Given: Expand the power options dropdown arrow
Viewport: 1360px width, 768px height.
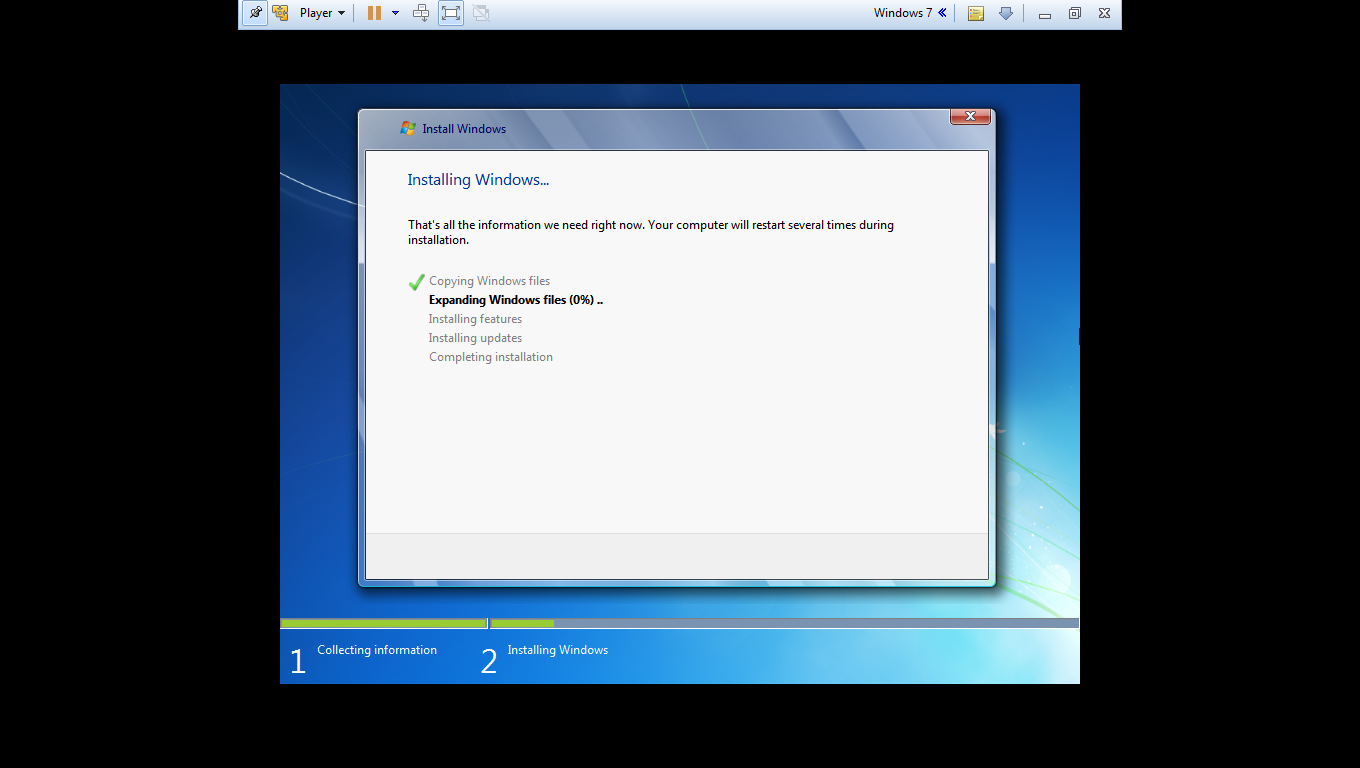Looking at the screenshot, I should pyautogui.click(x=395, y=13).
